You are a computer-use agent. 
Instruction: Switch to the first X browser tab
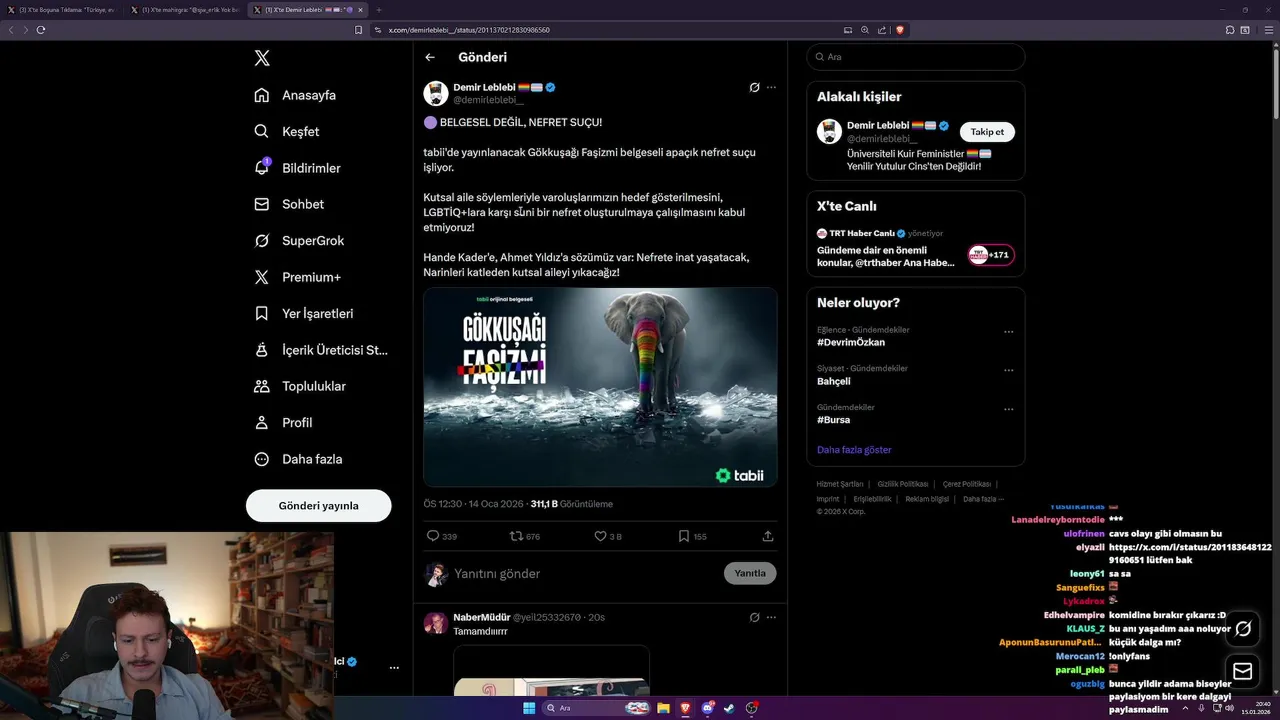[64, 9]
